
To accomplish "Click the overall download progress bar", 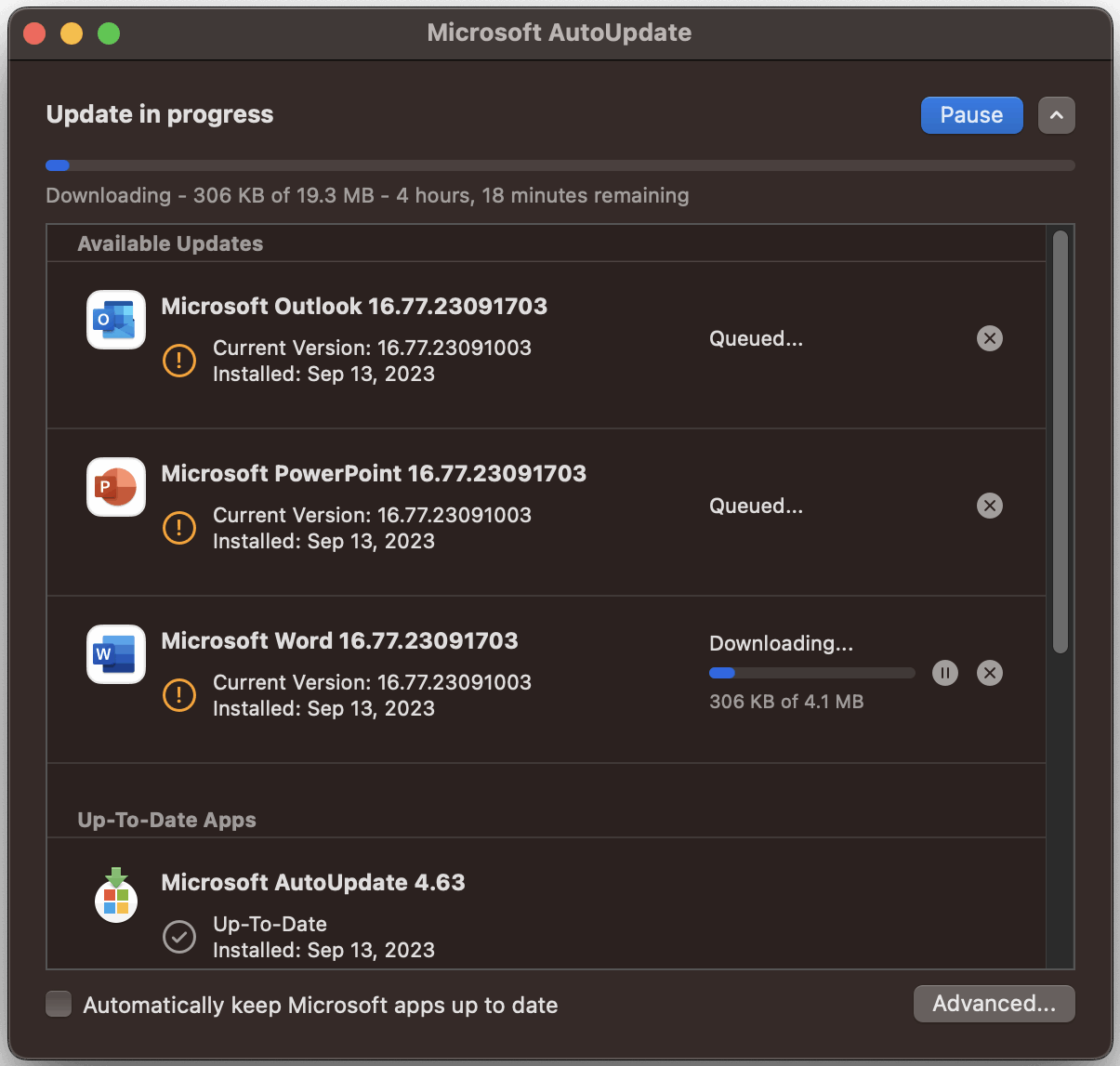I will click(x=560, y=165).
